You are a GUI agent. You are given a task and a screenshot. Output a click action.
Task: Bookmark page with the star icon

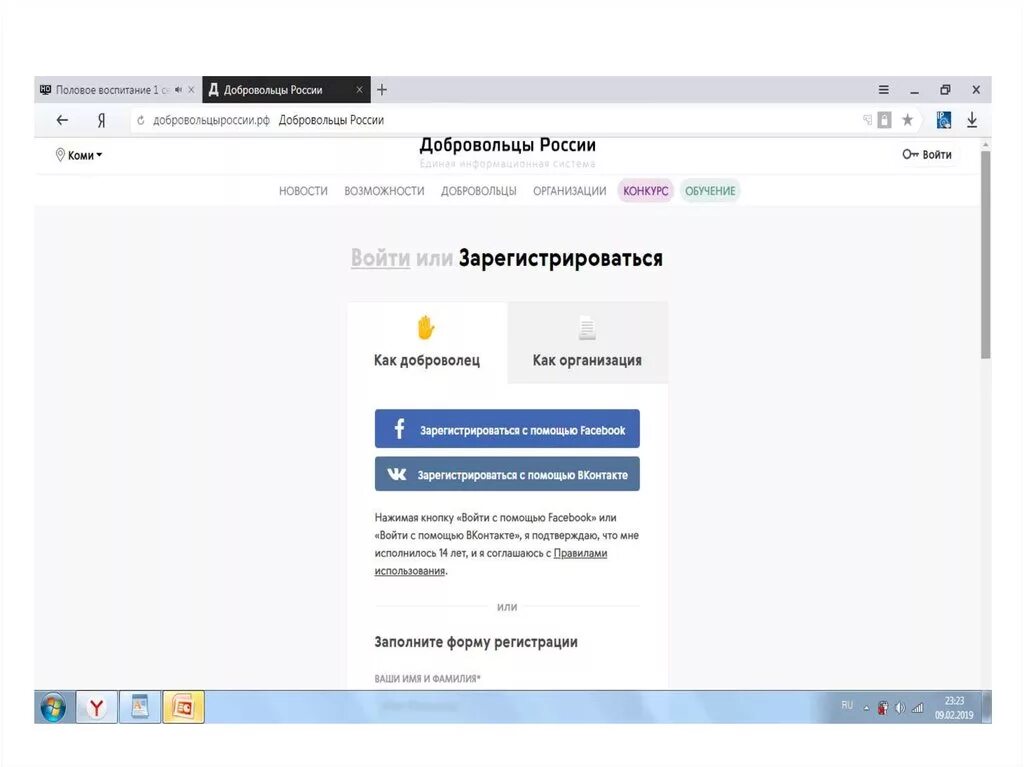[x=907, y=120]
